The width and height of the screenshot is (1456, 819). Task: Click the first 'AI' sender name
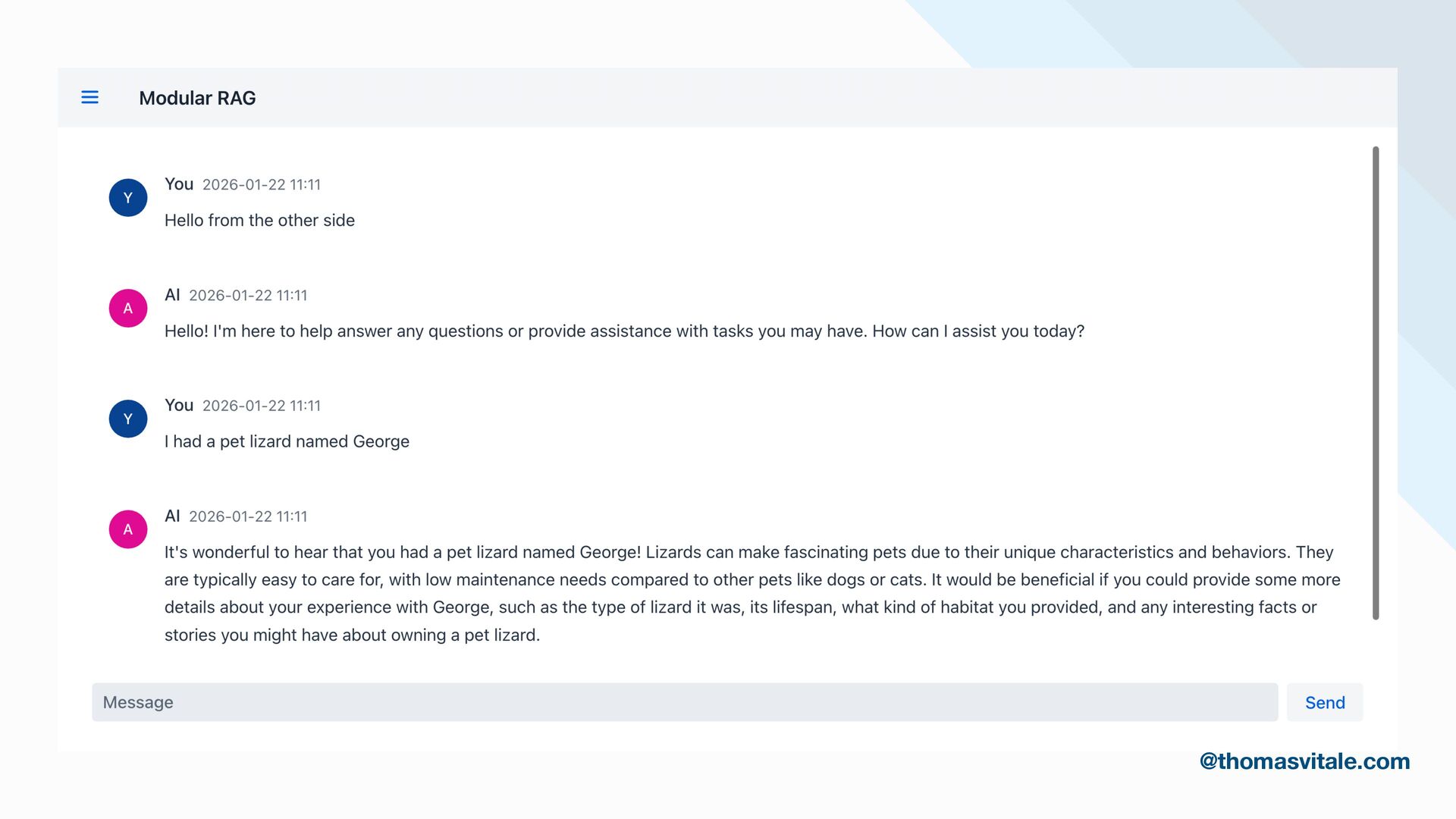click(172, 295)
